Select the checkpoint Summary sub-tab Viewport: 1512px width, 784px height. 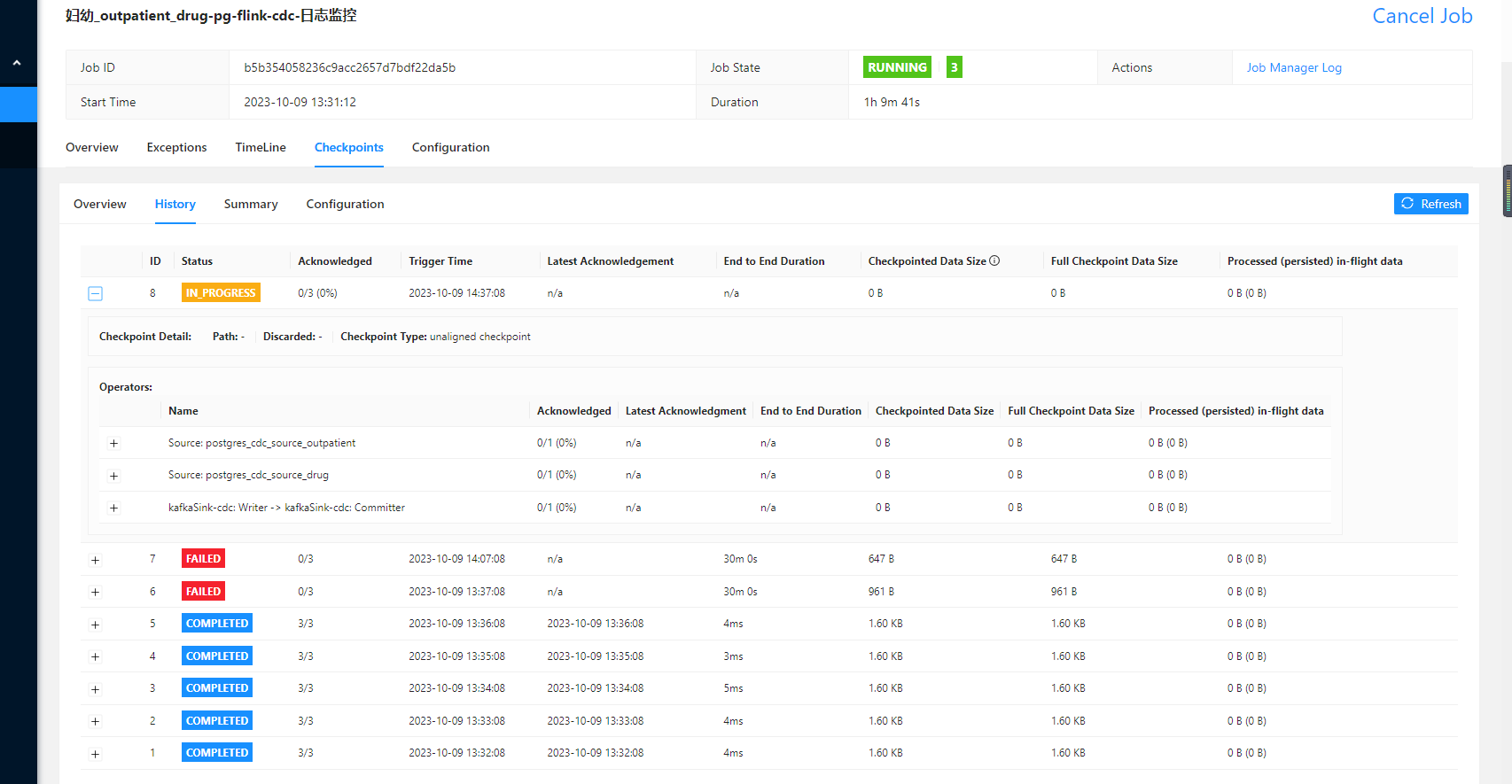(251, 204)
